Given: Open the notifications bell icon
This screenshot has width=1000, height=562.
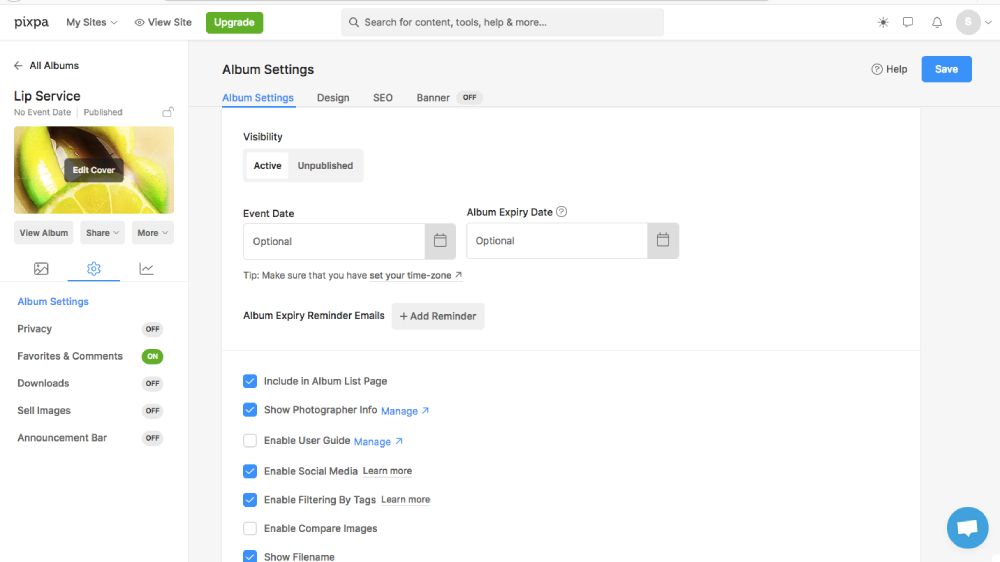Looking at the screenshot, I should [x=937, y=22].
